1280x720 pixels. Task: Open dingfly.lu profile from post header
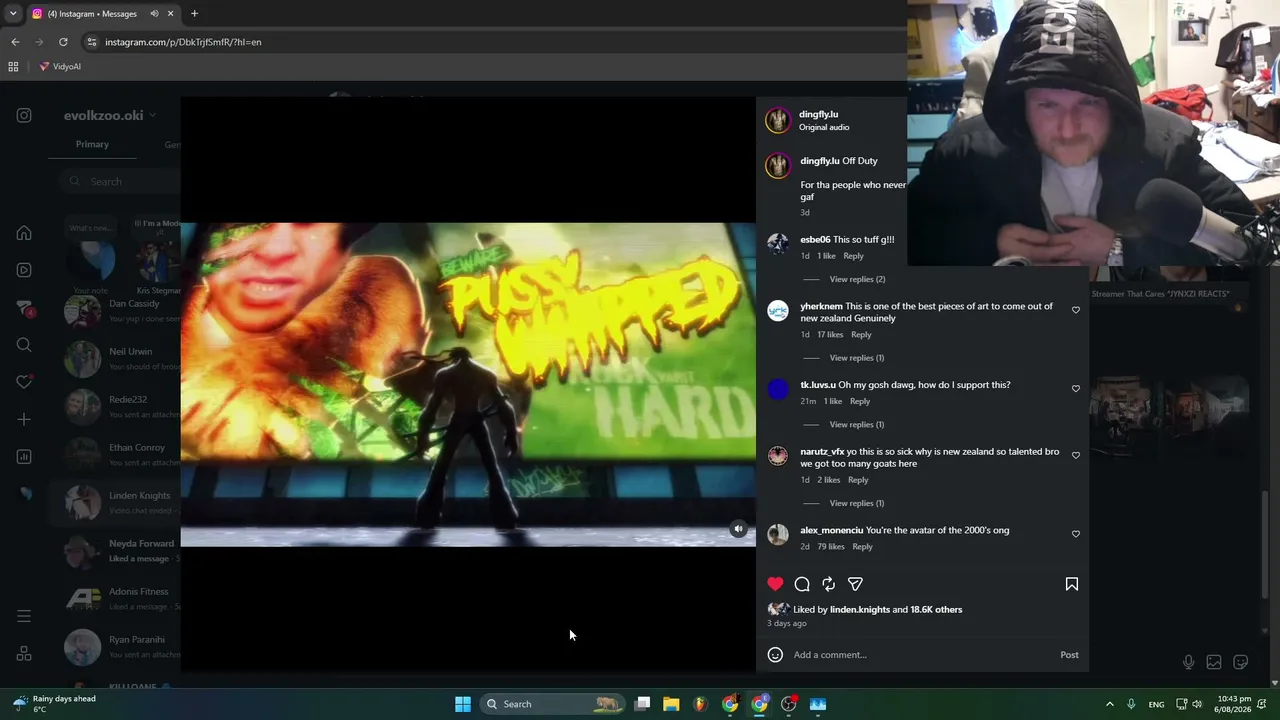pos(818,114)
